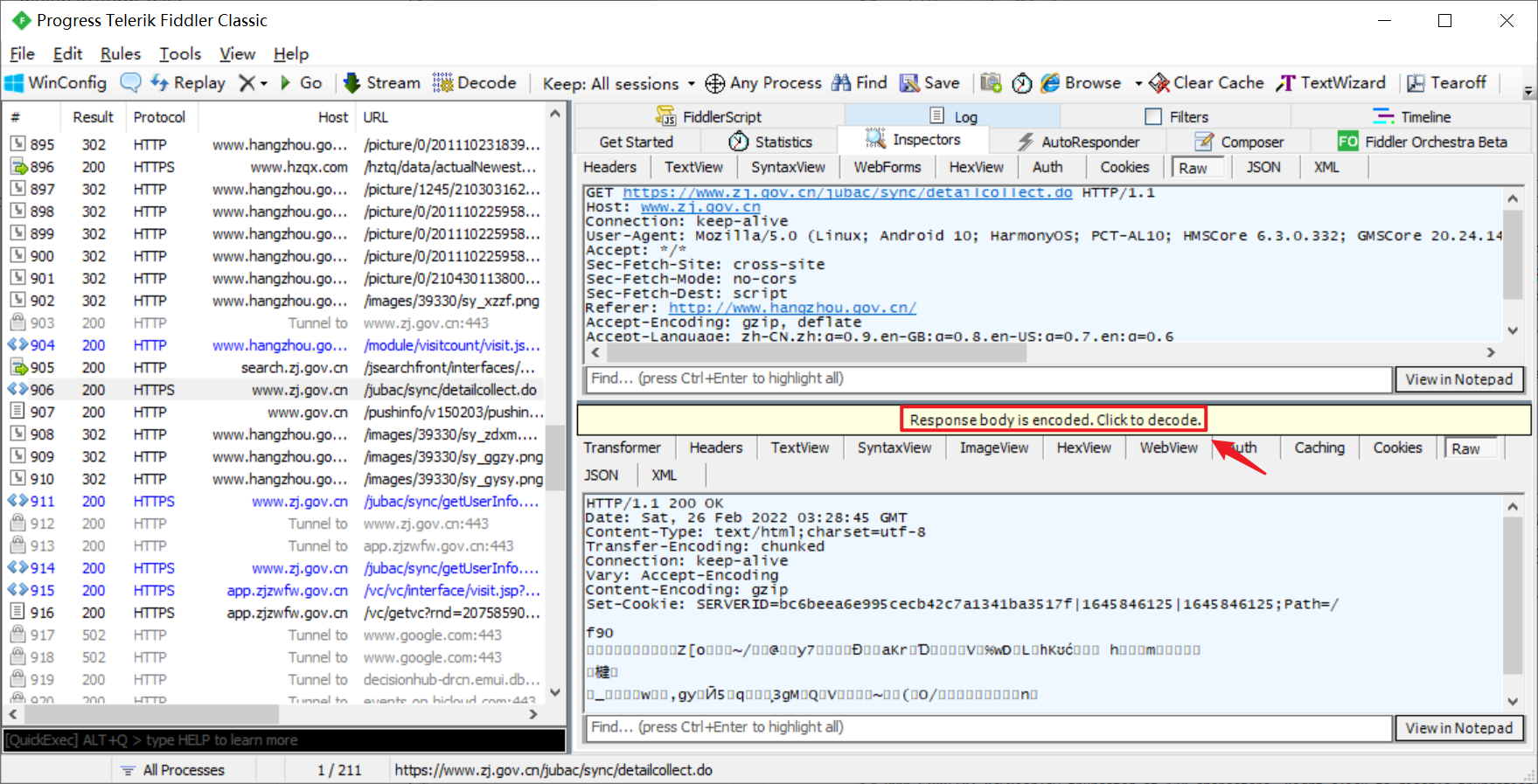Toggle Decode mode in the toolbar
Image resolution: width=1538 pixels, height=784 pixels.
click(x=475, y=83)
